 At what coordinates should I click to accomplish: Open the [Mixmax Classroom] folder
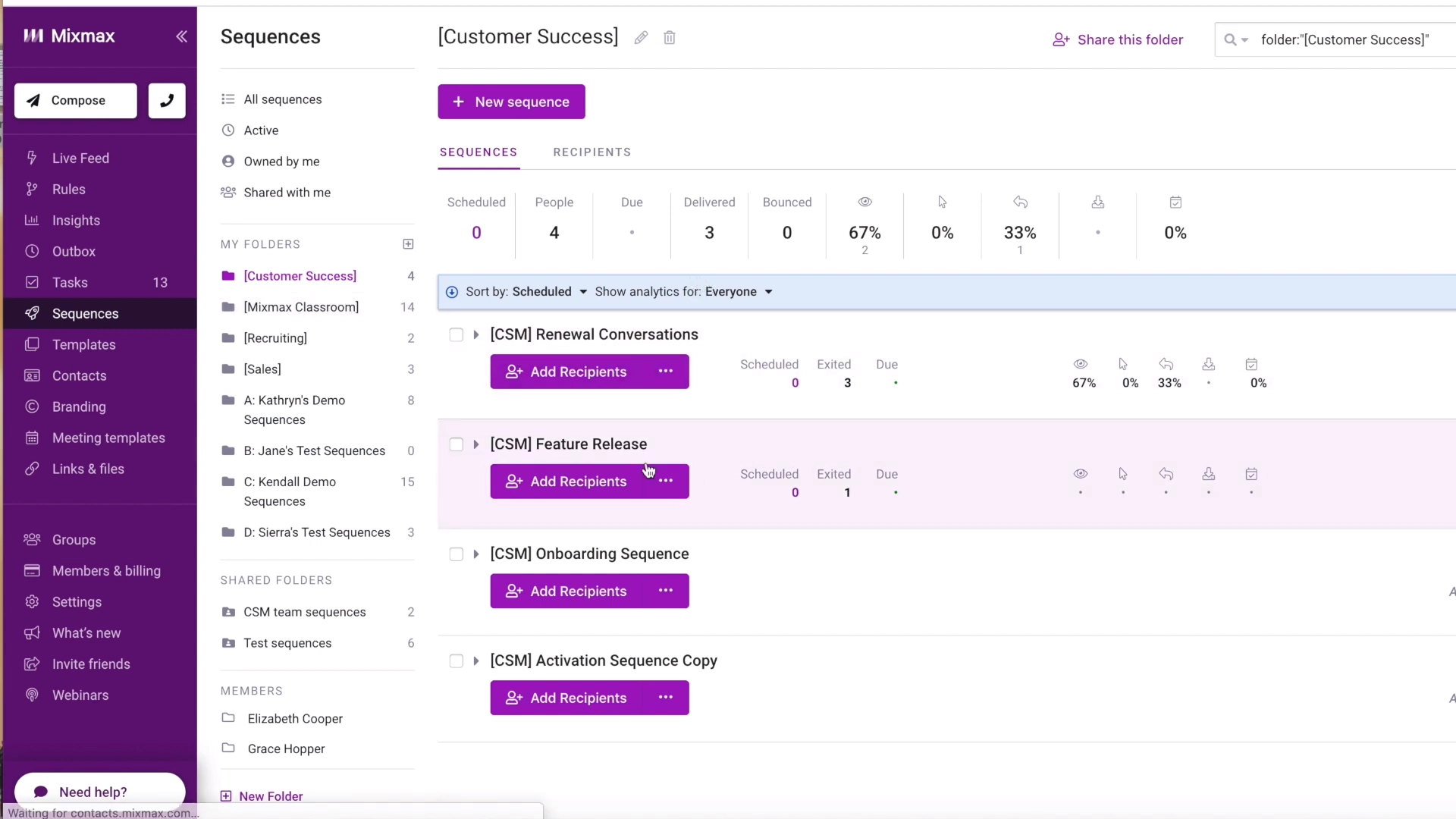click(301, 307)
